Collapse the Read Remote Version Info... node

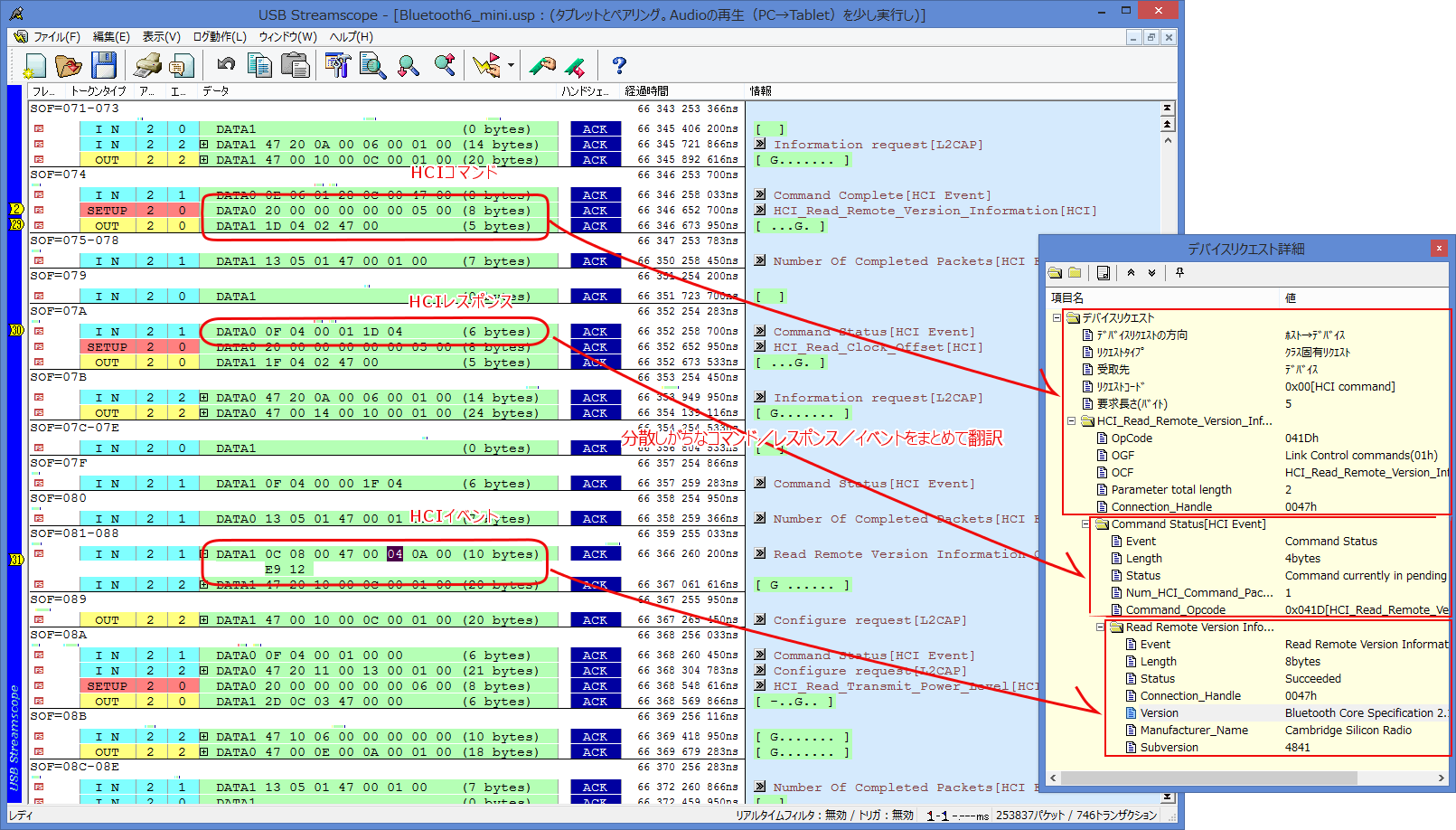coord(1101,627)
